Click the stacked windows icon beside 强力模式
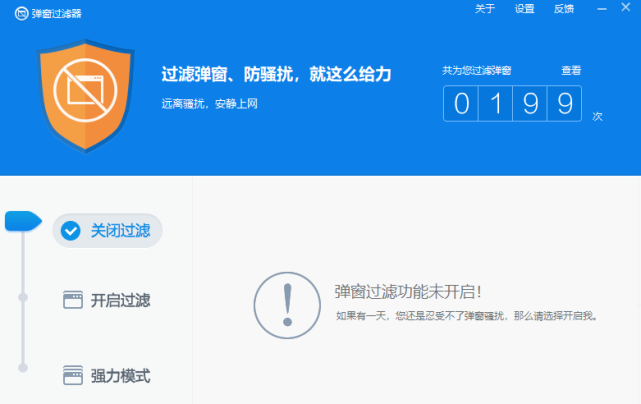 [73, 375]
